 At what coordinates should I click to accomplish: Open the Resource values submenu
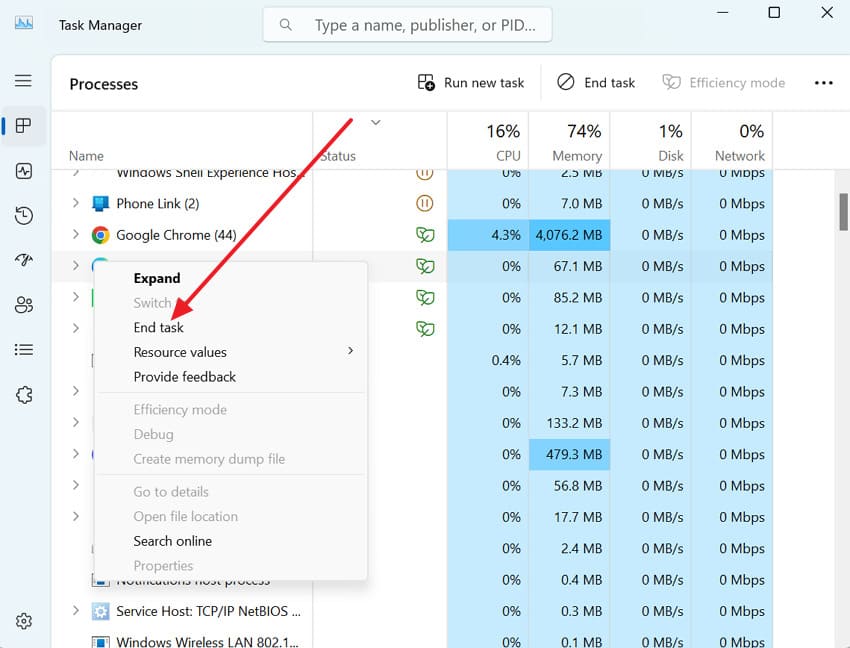(x=180, y=352)
